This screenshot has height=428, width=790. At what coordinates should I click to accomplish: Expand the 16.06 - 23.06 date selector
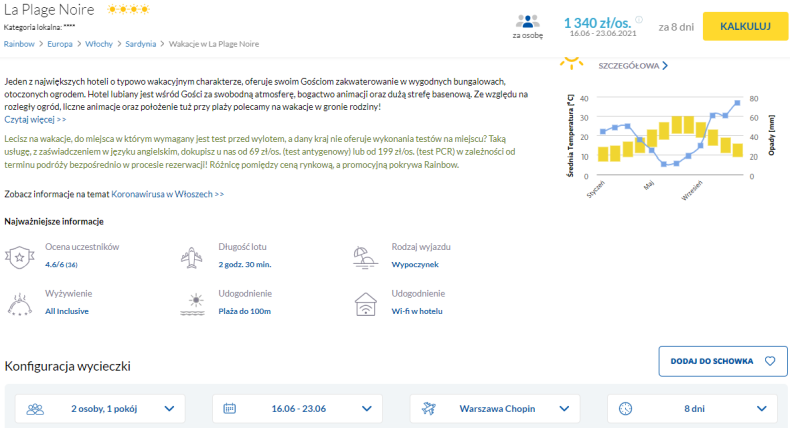point(297,408)
